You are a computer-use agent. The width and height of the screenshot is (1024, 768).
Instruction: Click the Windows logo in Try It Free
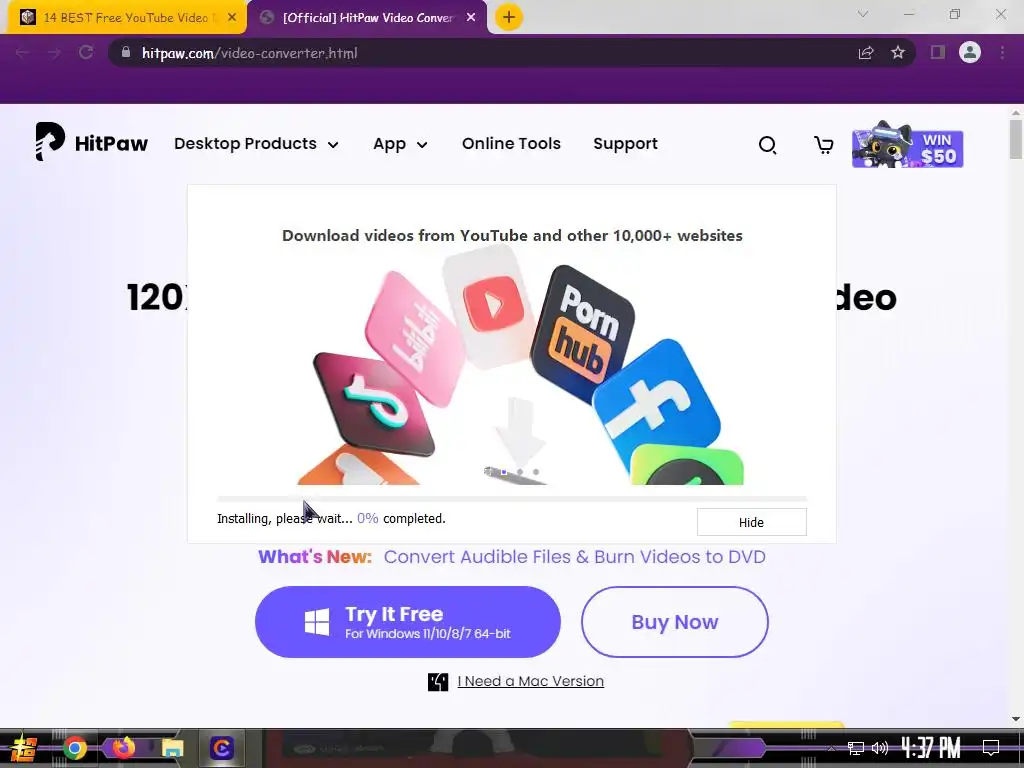tap(317, 622)
